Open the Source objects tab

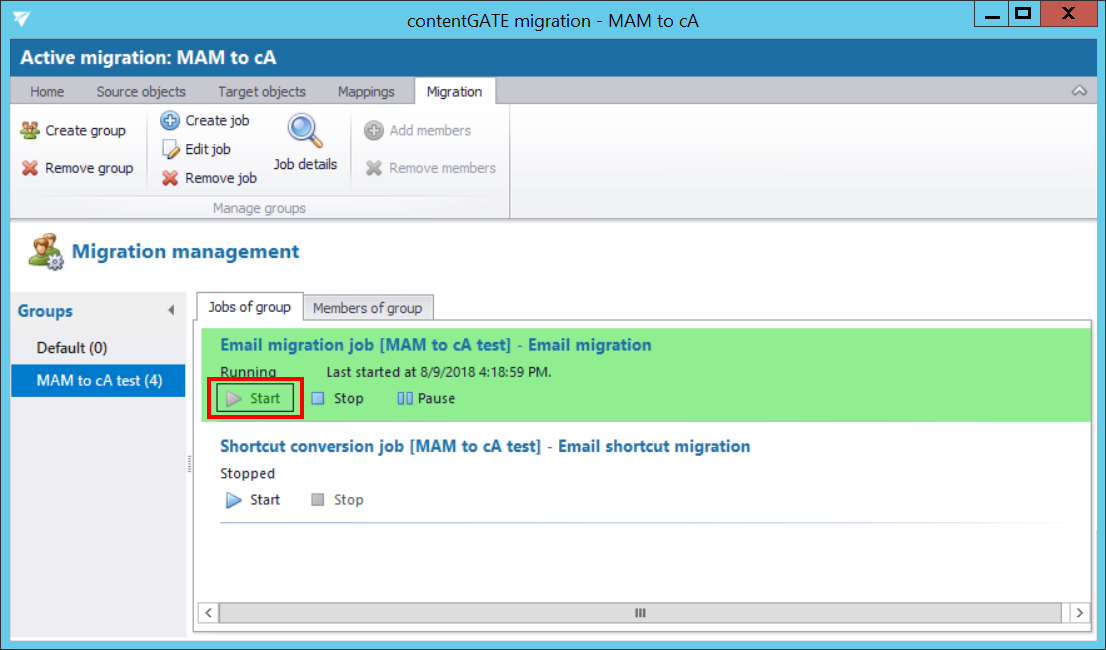141,92
